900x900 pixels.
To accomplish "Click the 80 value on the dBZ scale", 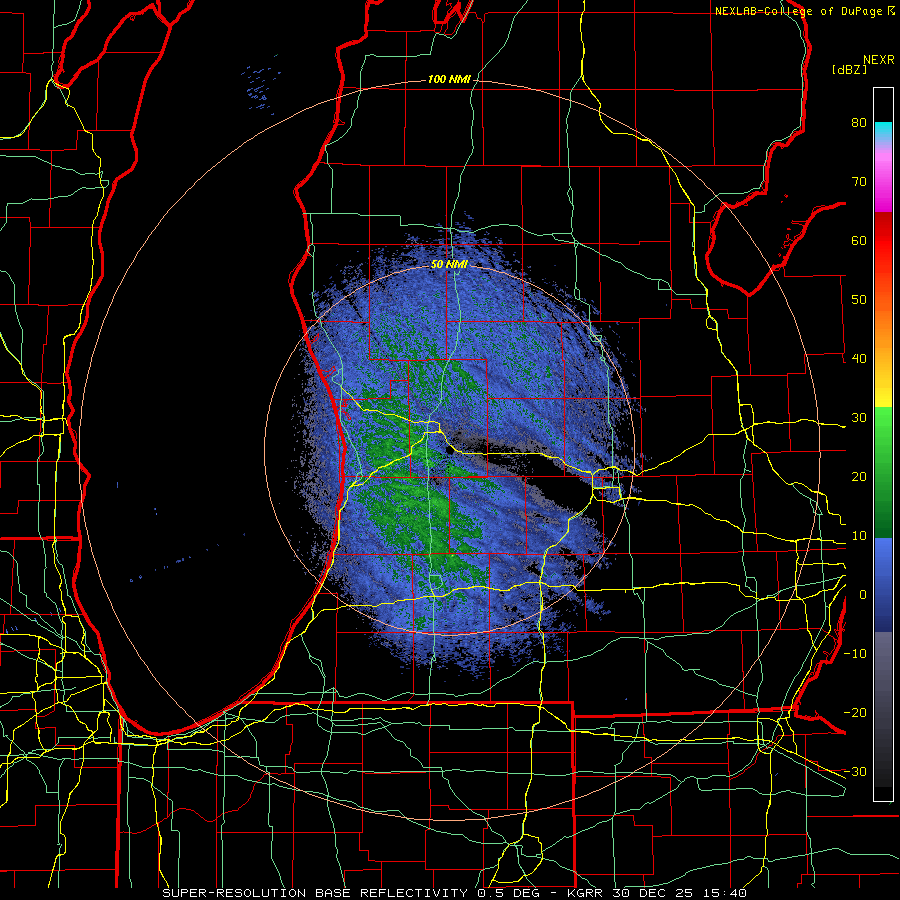I will click(x=859, y=123).
